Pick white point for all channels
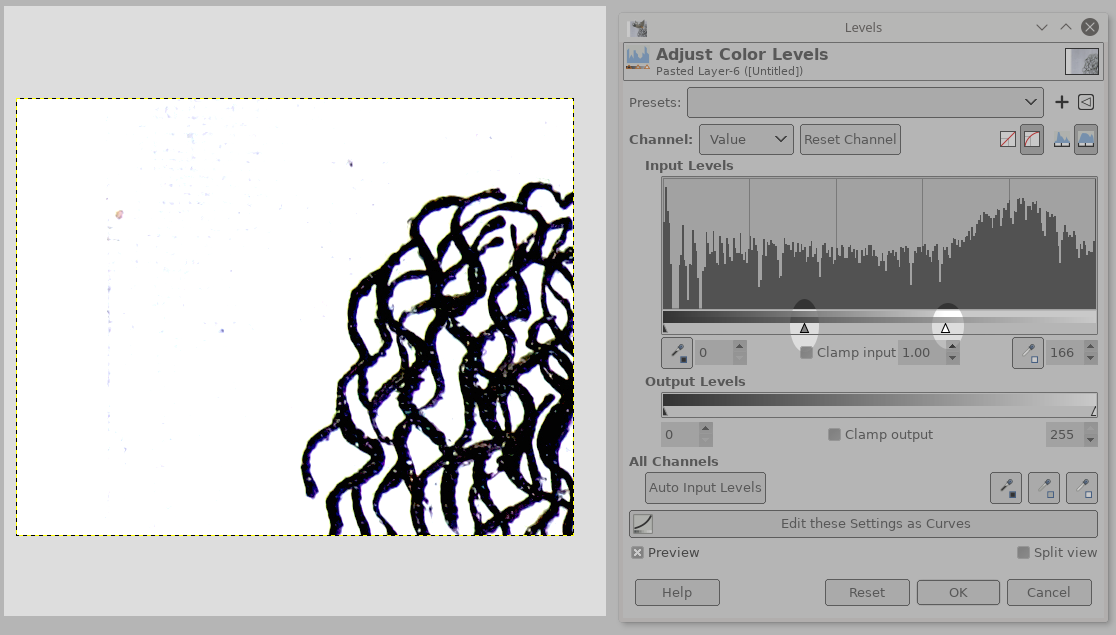Image resolution: width=1116 pixels, height=635 pixels. tap(1082, 488)
